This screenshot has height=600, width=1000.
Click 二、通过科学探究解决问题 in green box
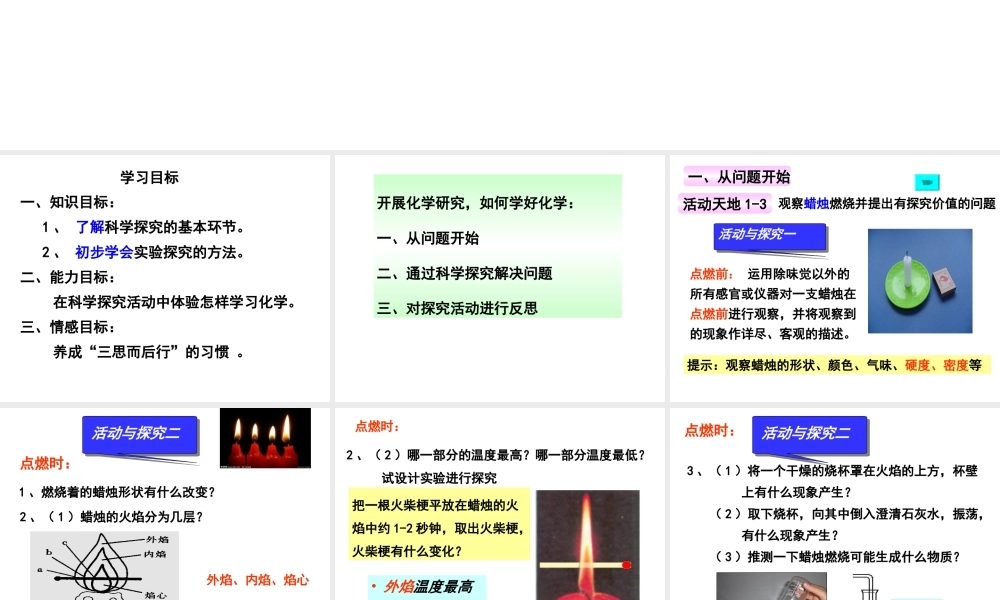click(x=465, y=273)
